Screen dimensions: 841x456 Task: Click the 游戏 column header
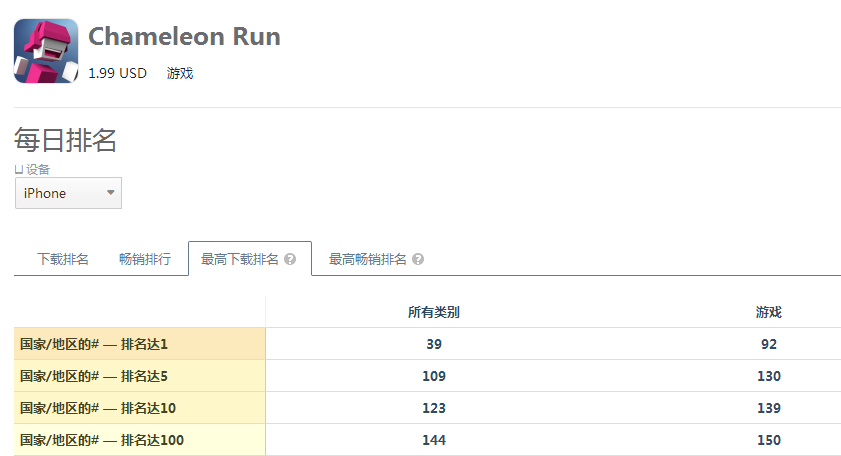coord(769,312)
